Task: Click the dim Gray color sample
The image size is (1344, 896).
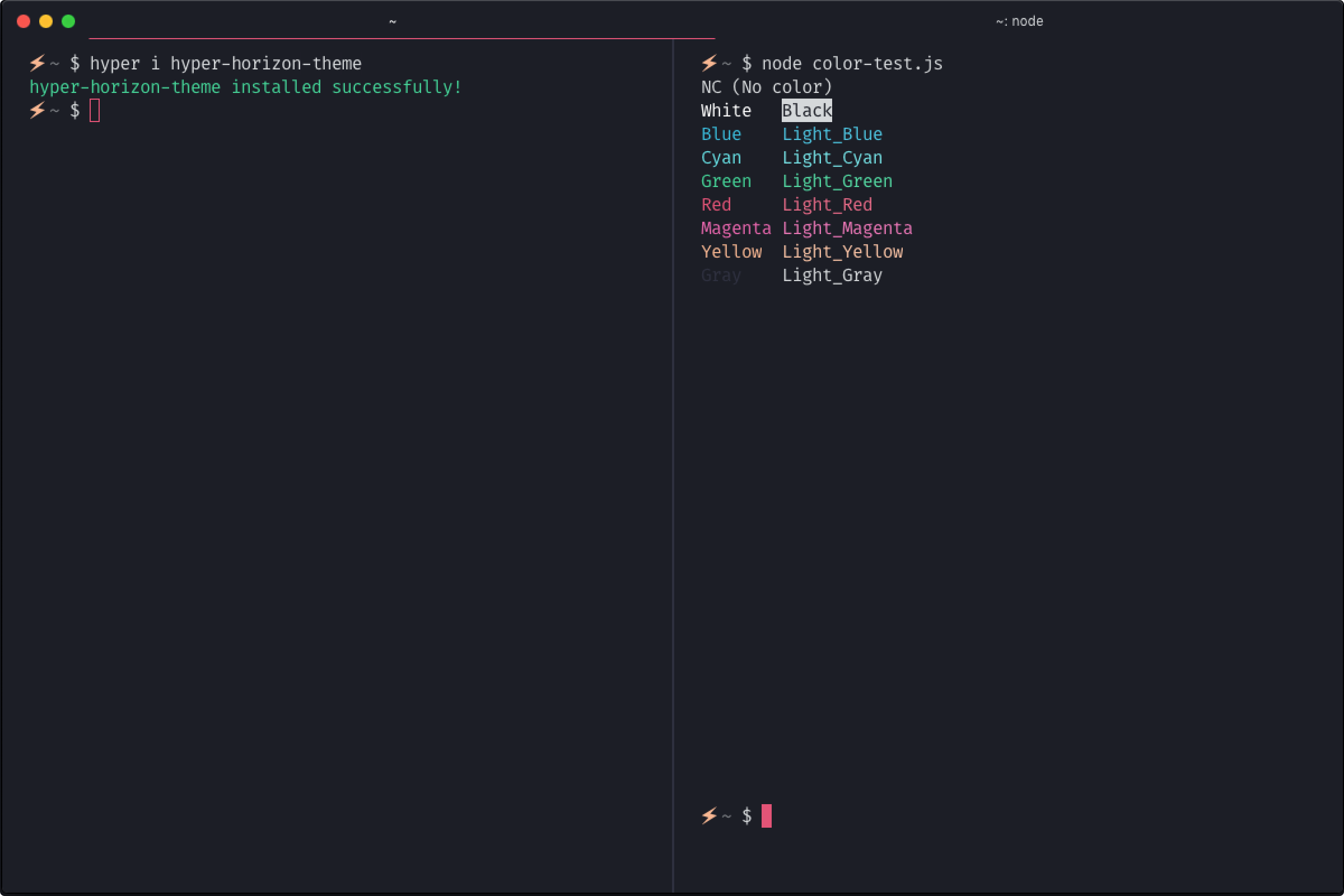Action: [721, 276]
